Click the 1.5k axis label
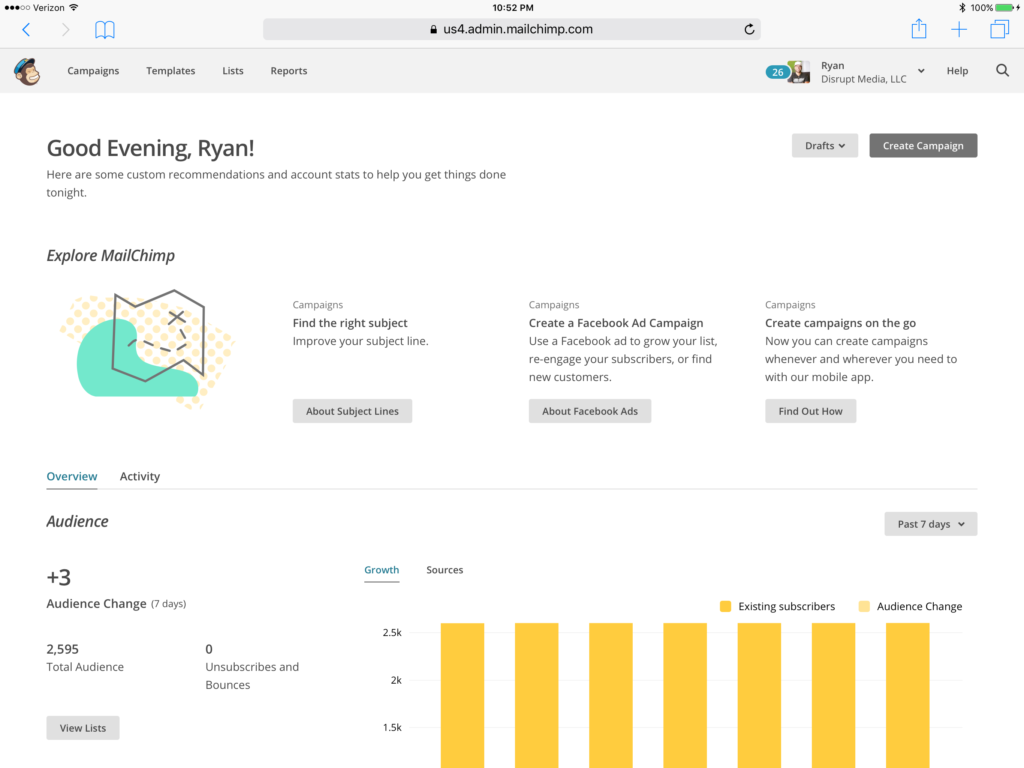Image resolution: width=1024 pixels, height=768 pixels. point(392,727)
